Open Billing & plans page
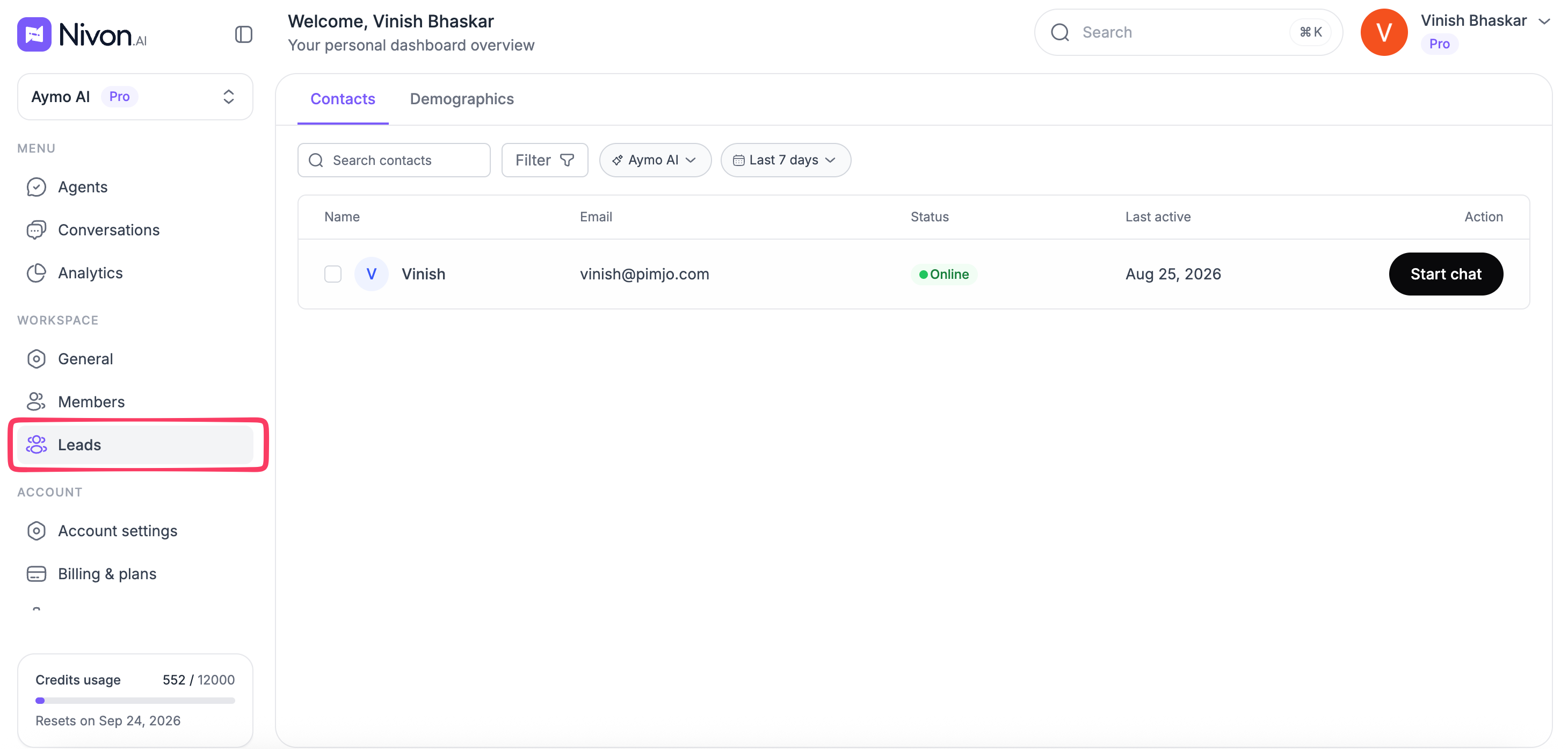The width and height of the screenshot is (1568, 749). 135,574
